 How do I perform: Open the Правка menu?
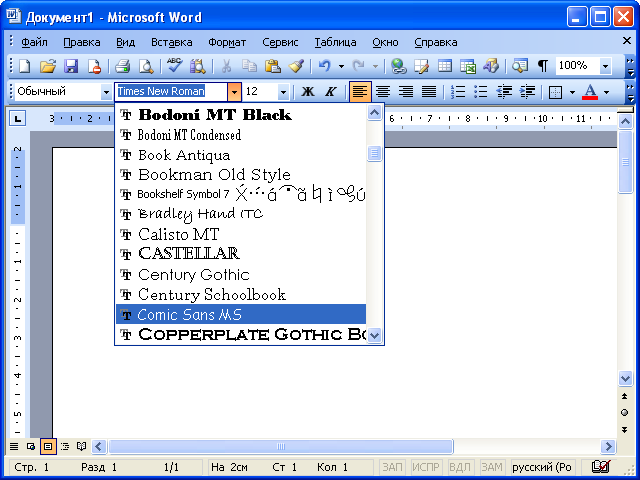click(x=82, y=42)
